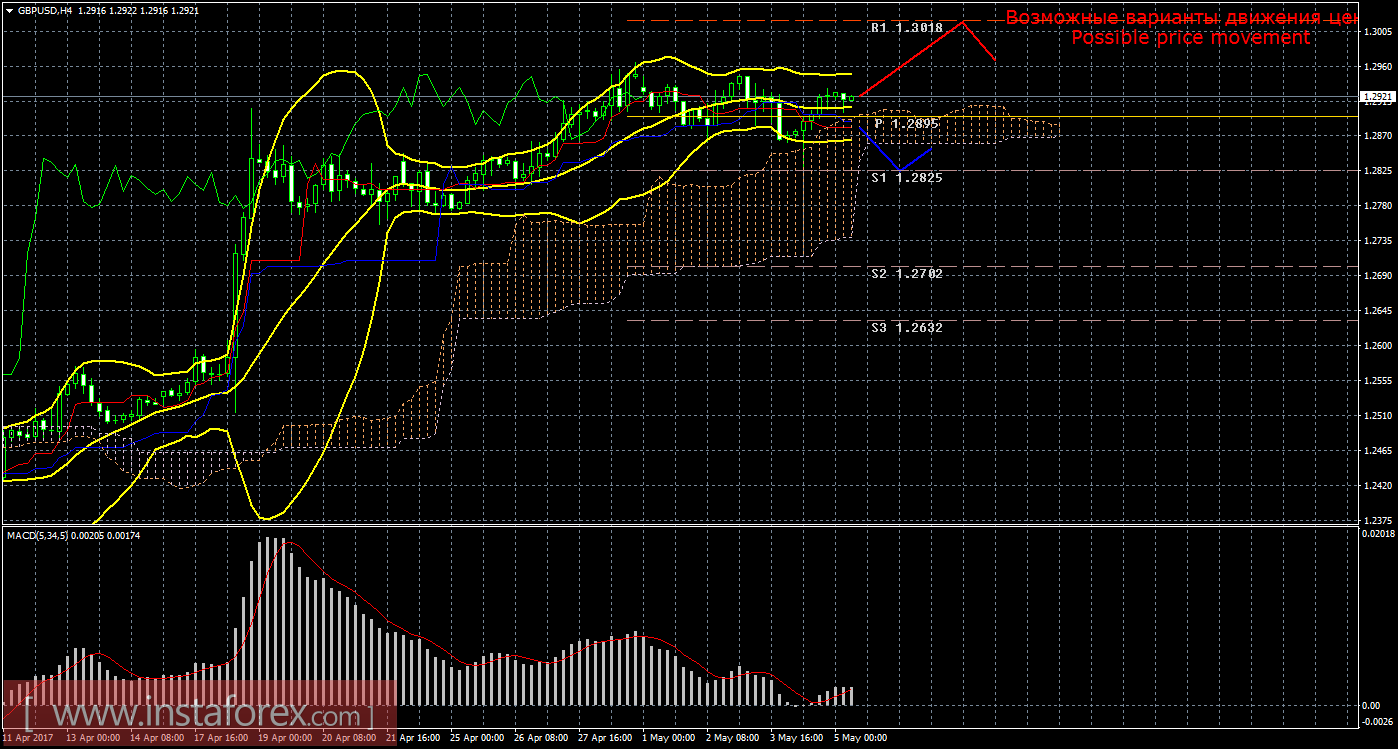The image size is (1398, 749).
Task: Click the 1.2600 price scale value
Action: point(1377,346)
